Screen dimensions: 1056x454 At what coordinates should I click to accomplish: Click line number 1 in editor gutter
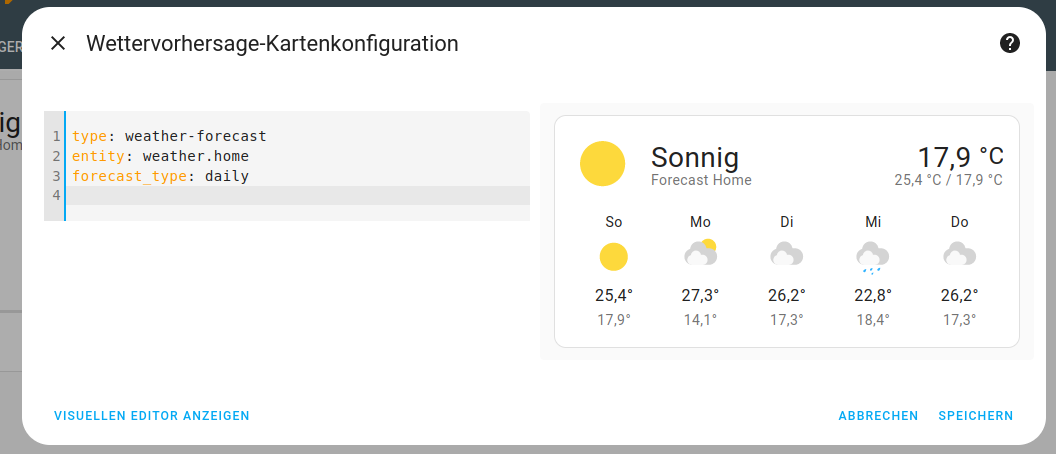(57, 136)
